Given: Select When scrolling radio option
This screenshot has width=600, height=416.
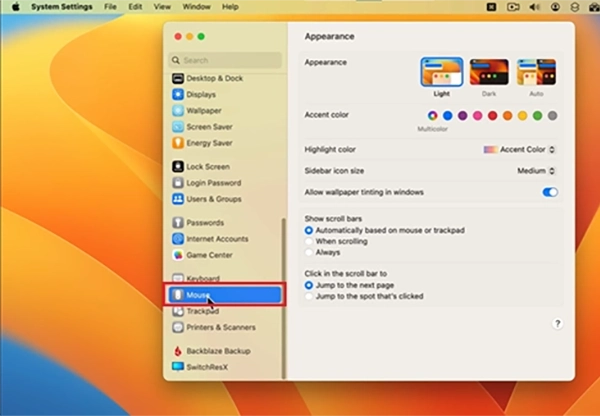Looking at the screenshot, I should (x=308, y=241).
